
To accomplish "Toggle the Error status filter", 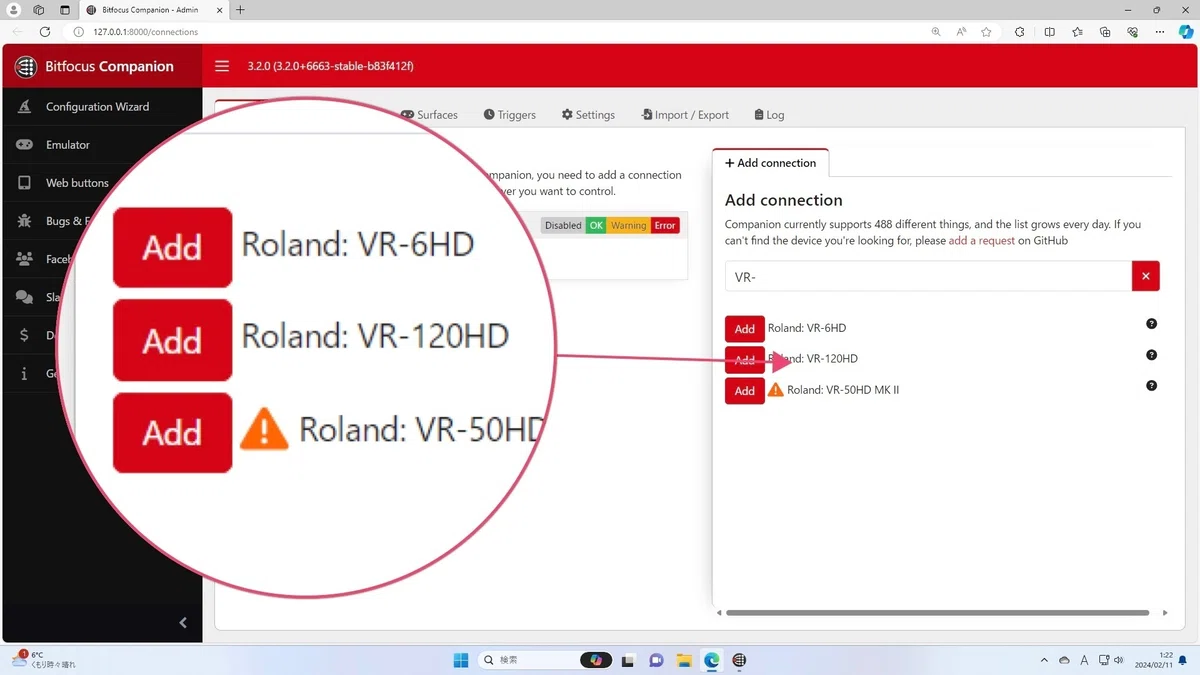I will [x=665, y=226].
